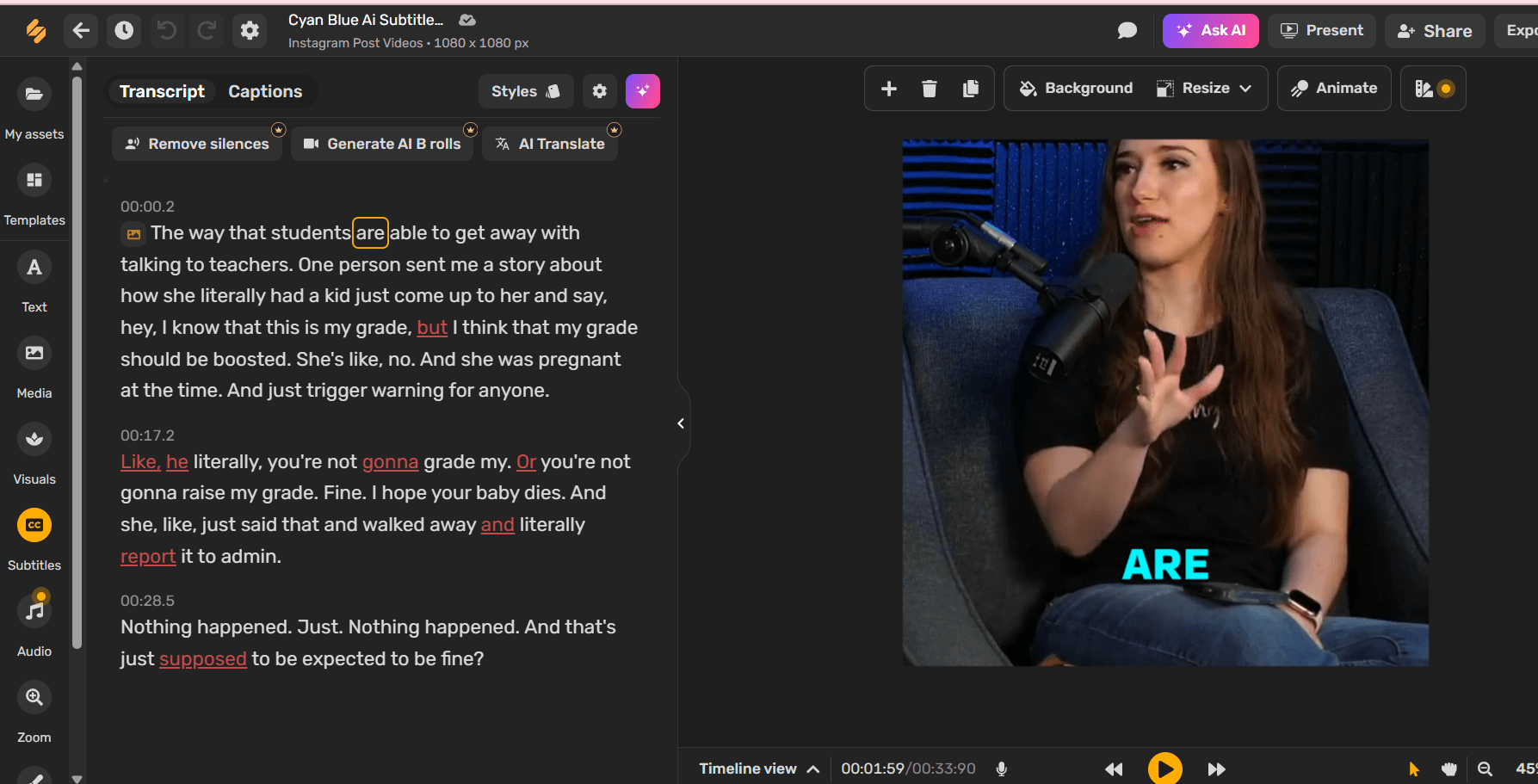Click subtitle settings gear beside Styles
1538x784 pixels.
point(600,91)
